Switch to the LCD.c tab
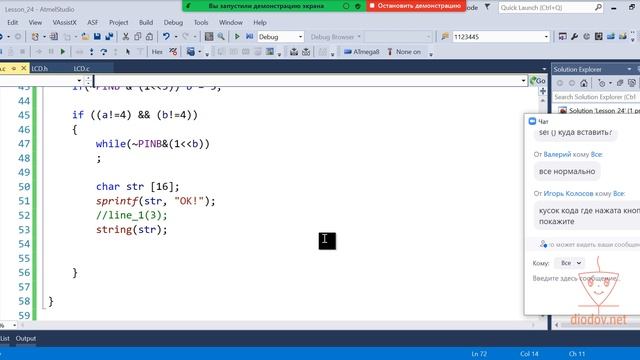 coord(82,69)
